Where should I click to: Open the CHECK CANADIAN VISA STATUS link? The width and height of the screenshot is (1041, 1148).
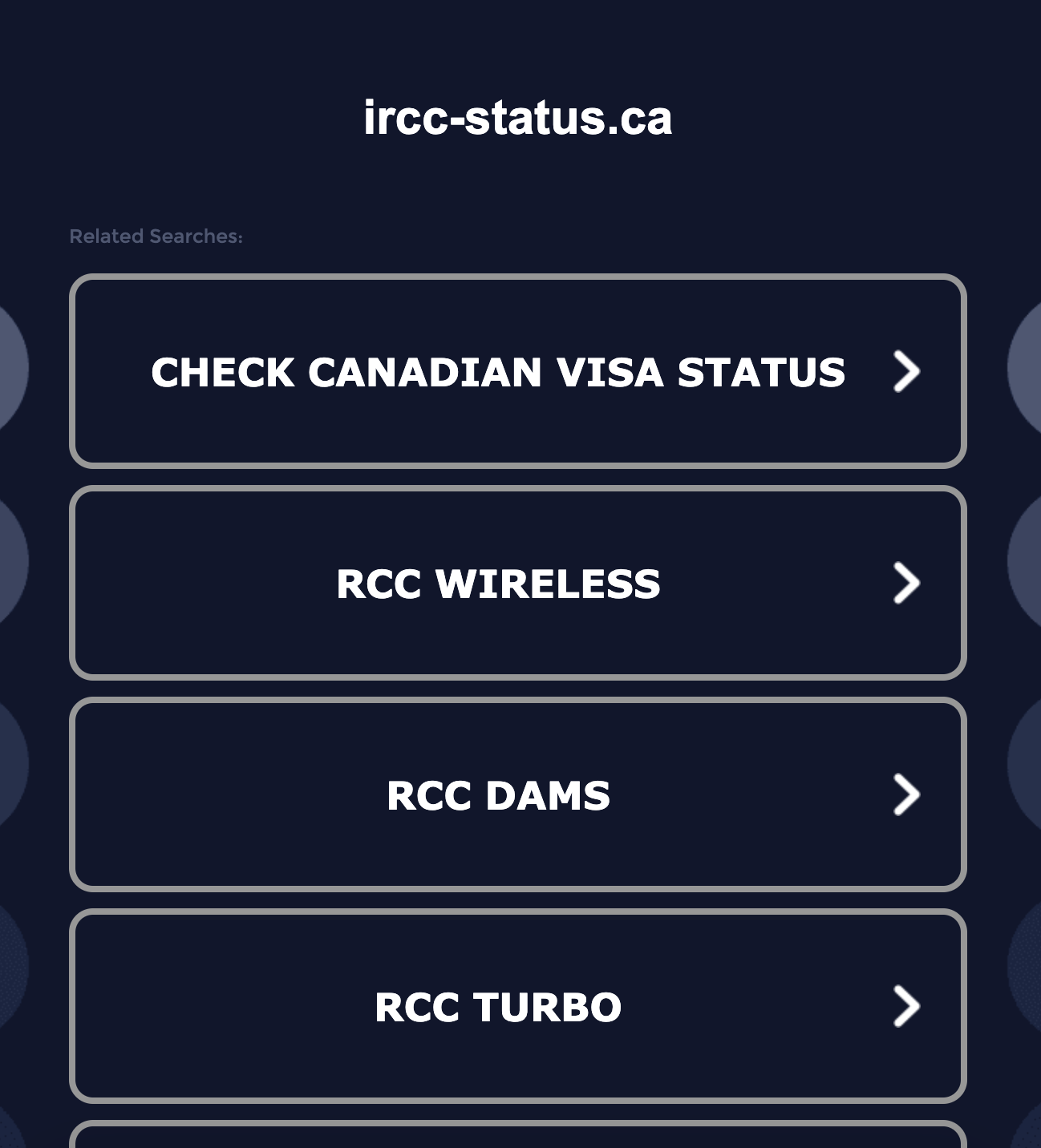[x=497, y=371]
